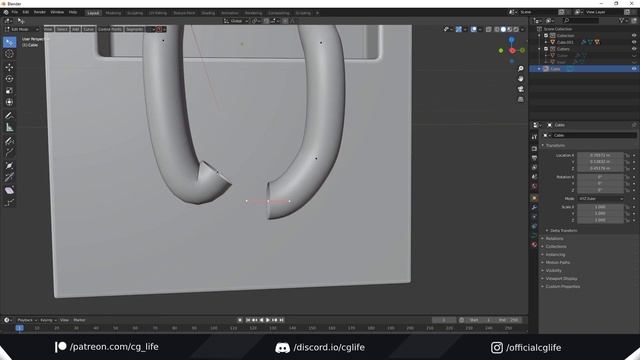Image resolution: width=640 pixels, height=360 pixels.
Task: Select the Select Box tool
Action: (x=9, y=42)
